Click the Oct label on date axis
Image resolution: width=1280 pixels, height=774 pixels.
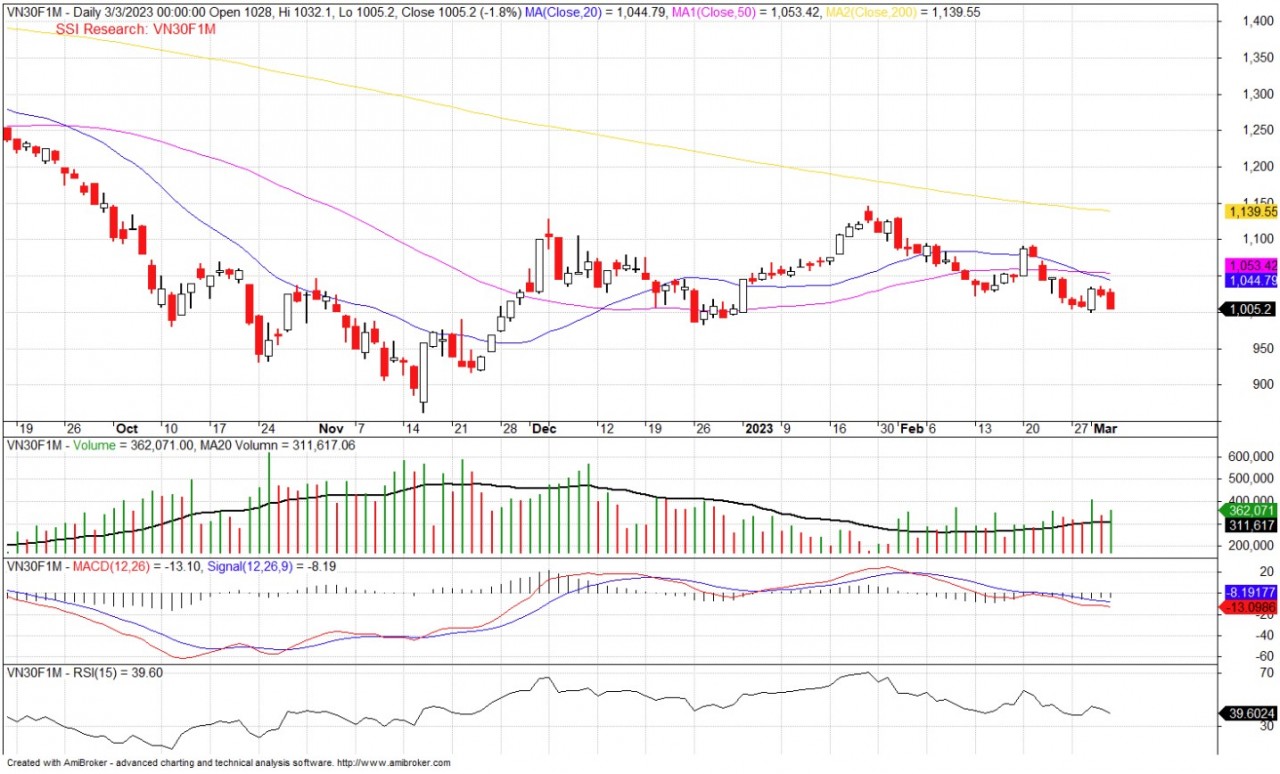coord(125,428)
